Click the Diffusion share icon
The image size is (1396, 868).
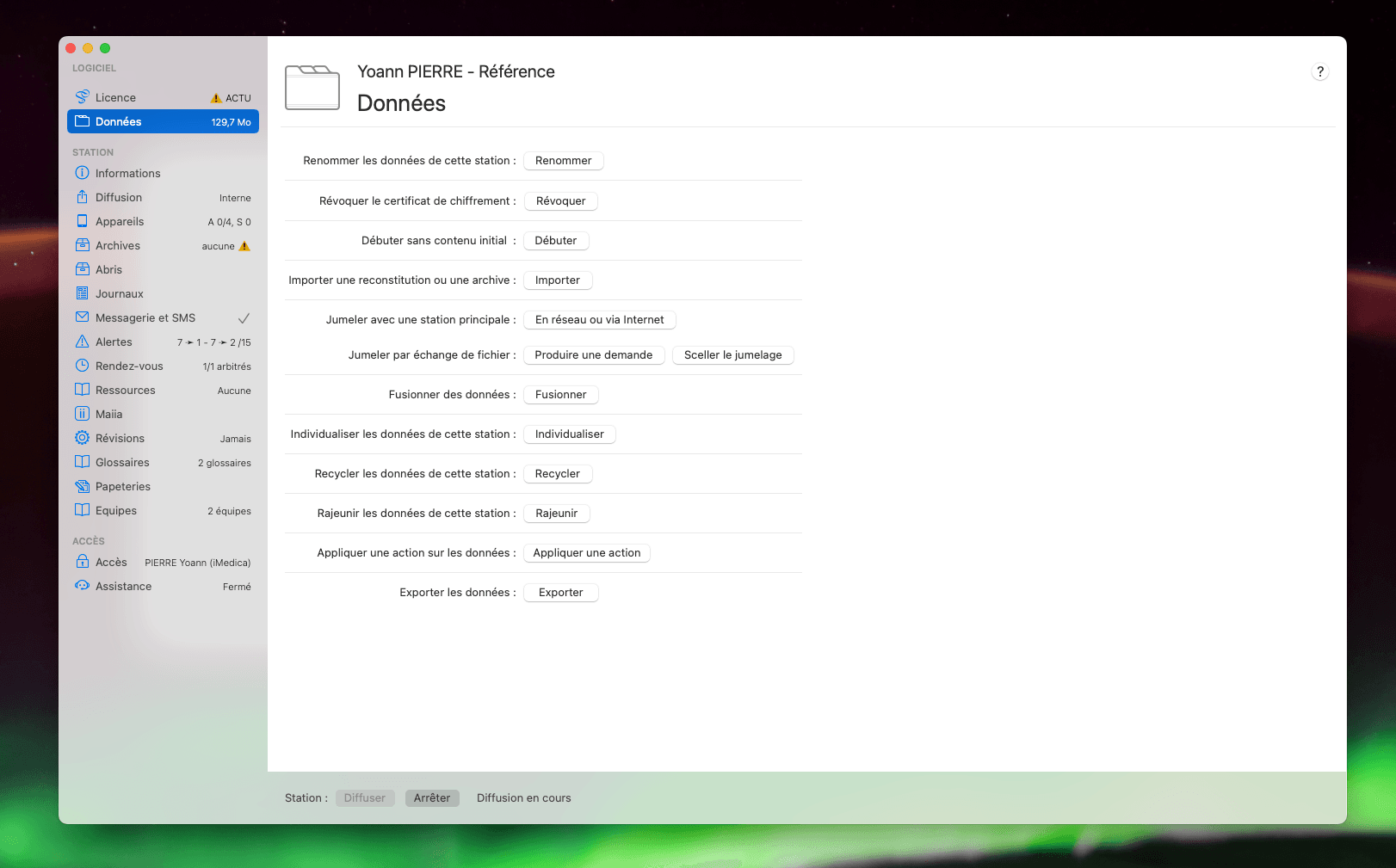tap(83, 197)
